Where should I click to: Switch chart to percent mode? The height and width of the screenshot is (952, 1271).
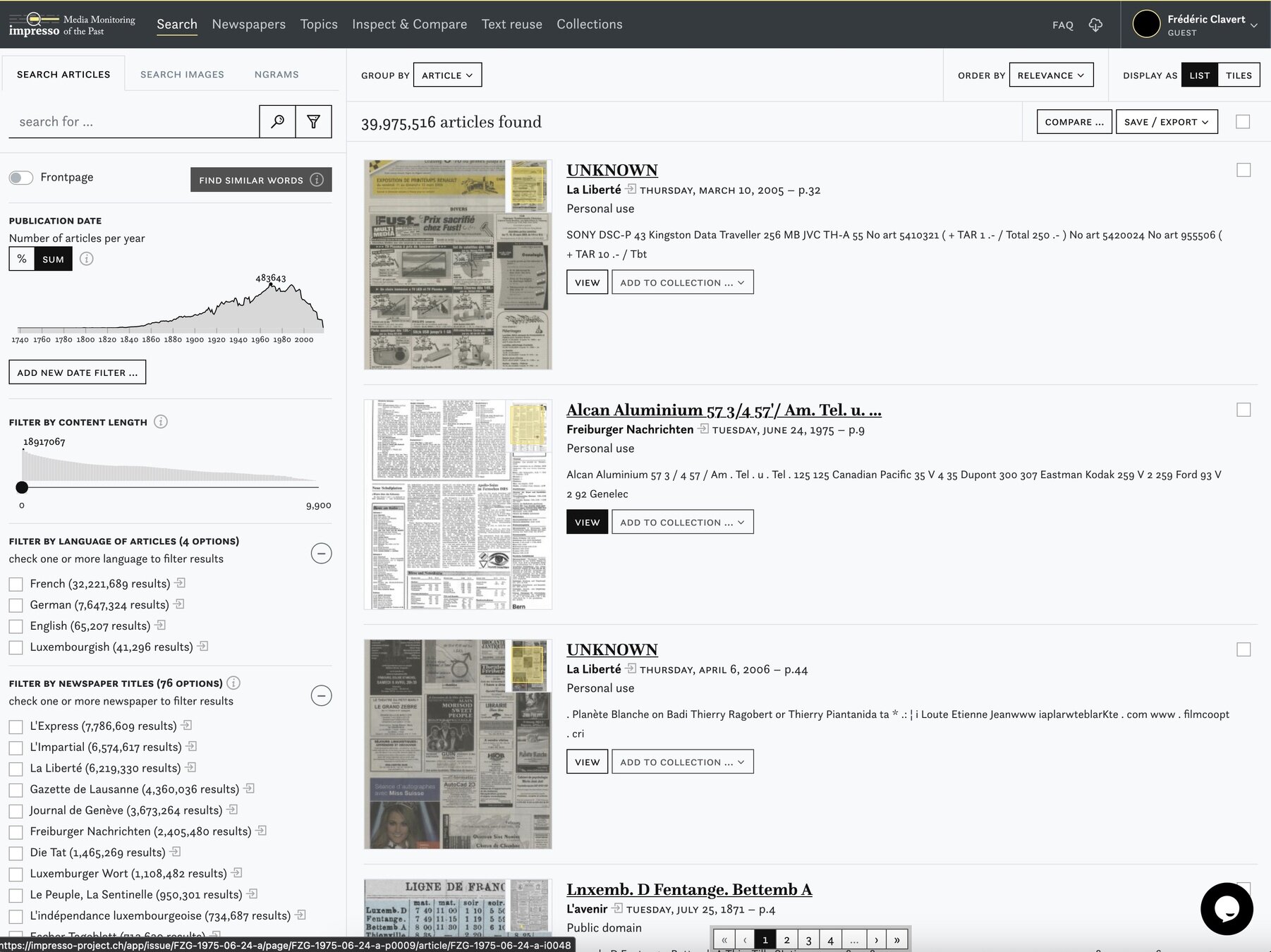pyautogui.click(x=22, y=259)
